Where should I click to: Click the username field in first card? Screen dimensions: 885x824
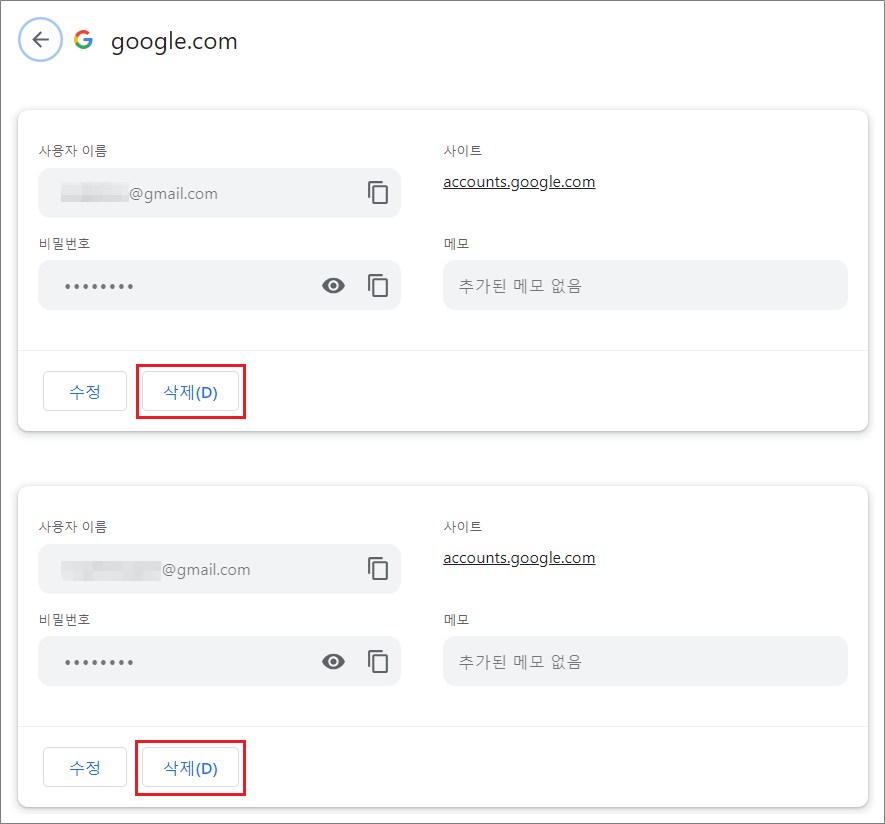[219, 193]
